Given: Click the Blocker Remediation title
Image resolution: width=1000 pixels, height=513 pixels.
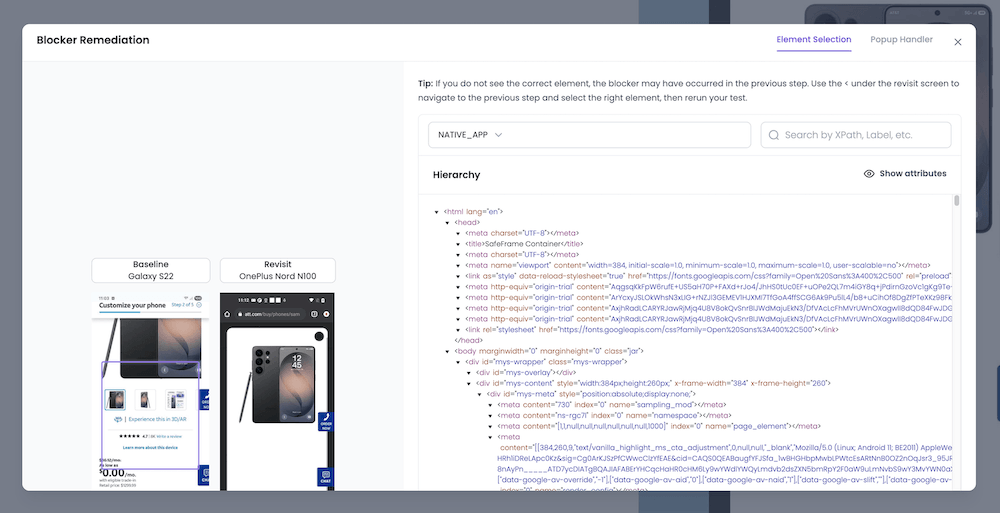Looking at the screenshot, I should click(93, 40).
